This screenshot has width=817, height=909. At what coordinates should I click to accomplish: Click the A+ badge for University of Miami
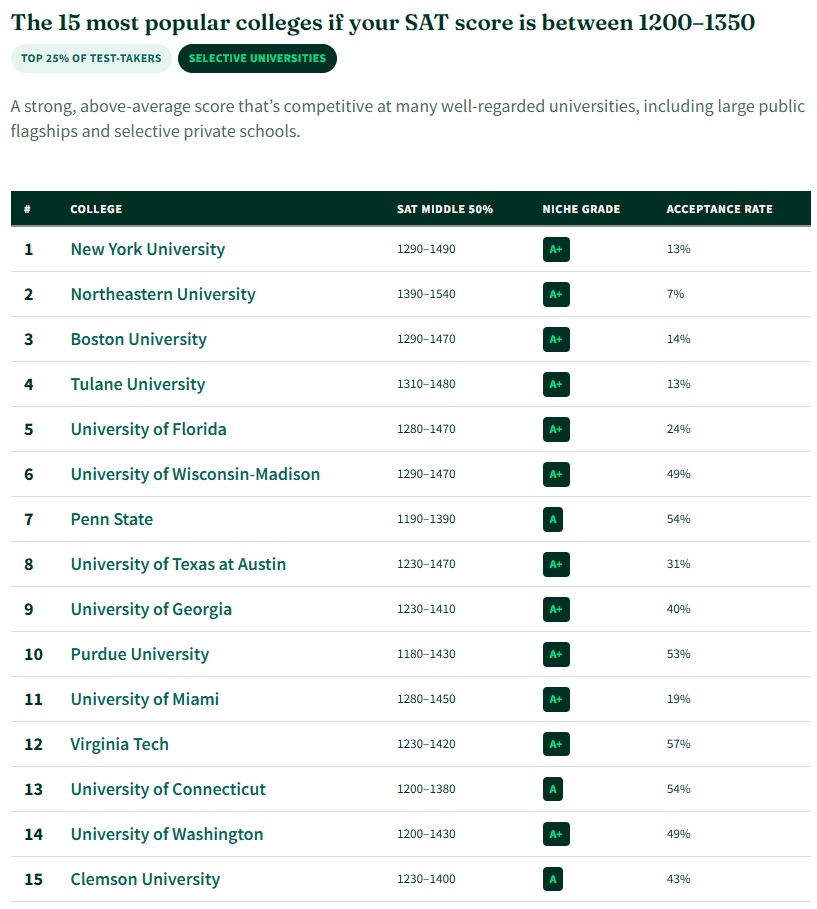[x=556, y=700]
